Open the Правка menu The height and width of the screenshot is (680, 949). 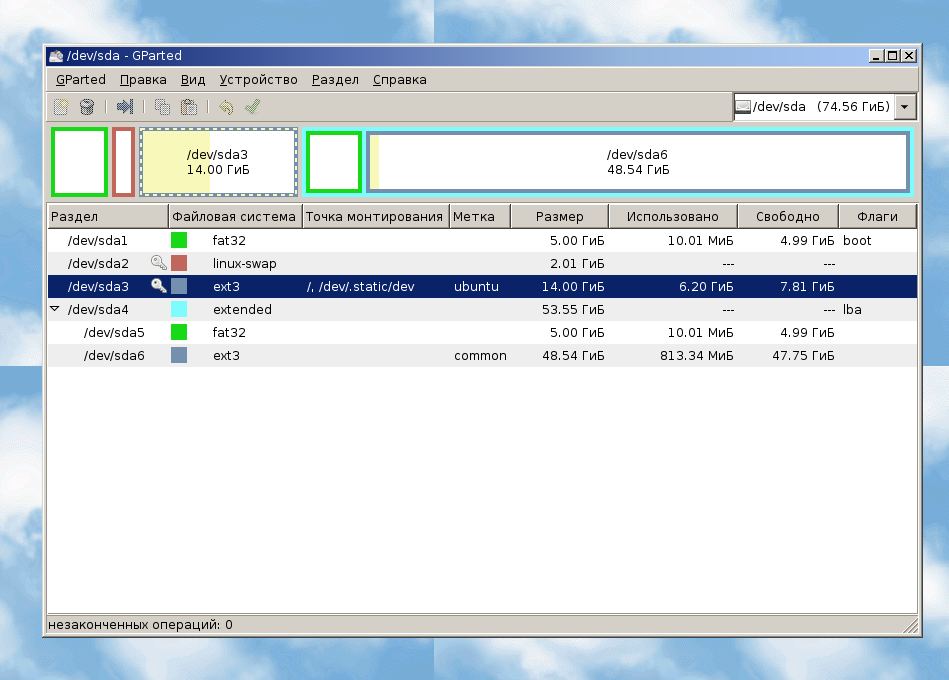point(143,80)
